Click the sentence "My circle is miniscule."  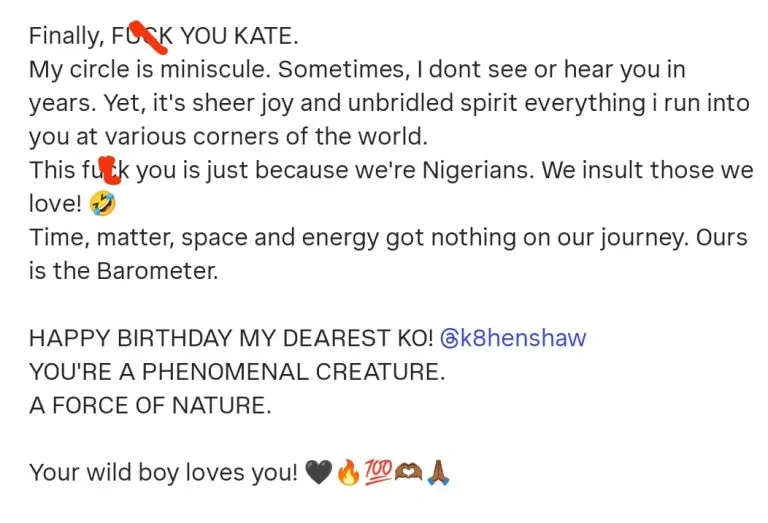coord(152,71)
